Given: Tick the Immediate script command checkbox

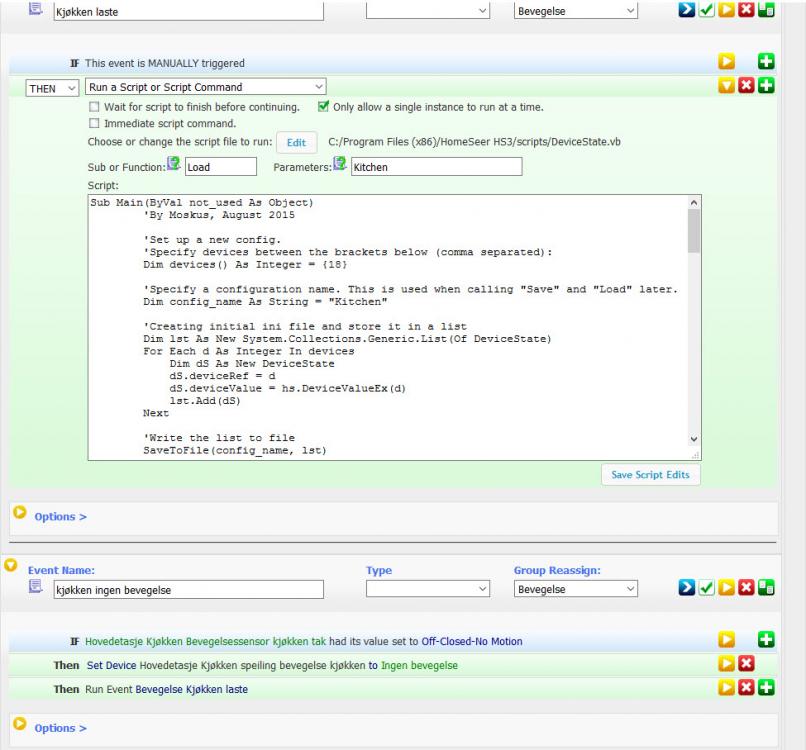Looking at the screenshot, I should [95, 123].
